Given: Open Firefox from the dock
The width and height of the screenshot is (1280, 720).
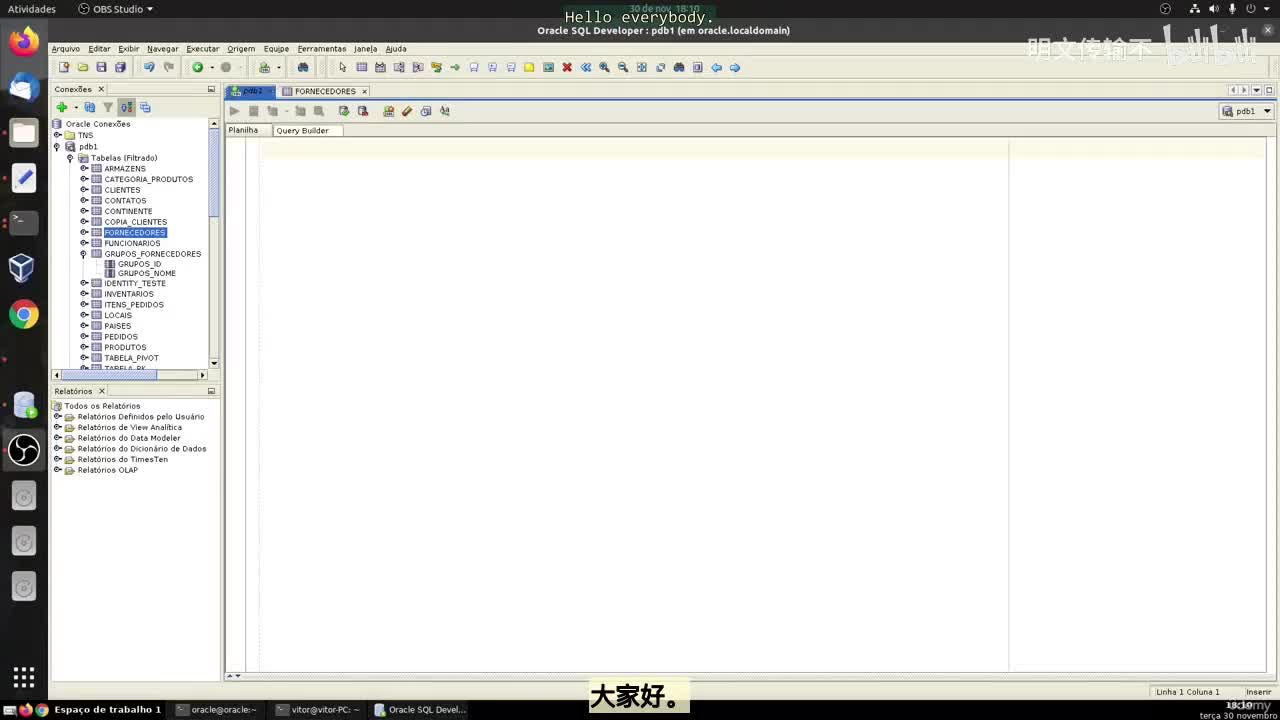Looking at the screenshot, I should pyautogui.click(x=24, y=42).
